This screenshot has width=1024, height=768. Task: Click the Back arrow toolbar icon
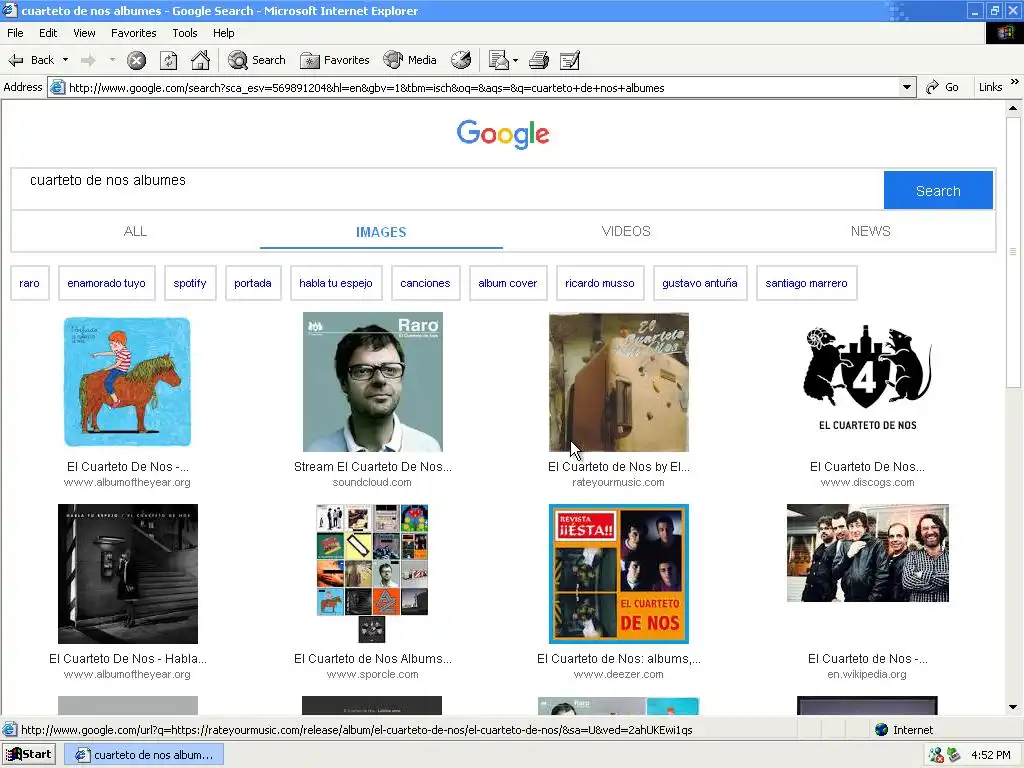click(x=16, y=61)
